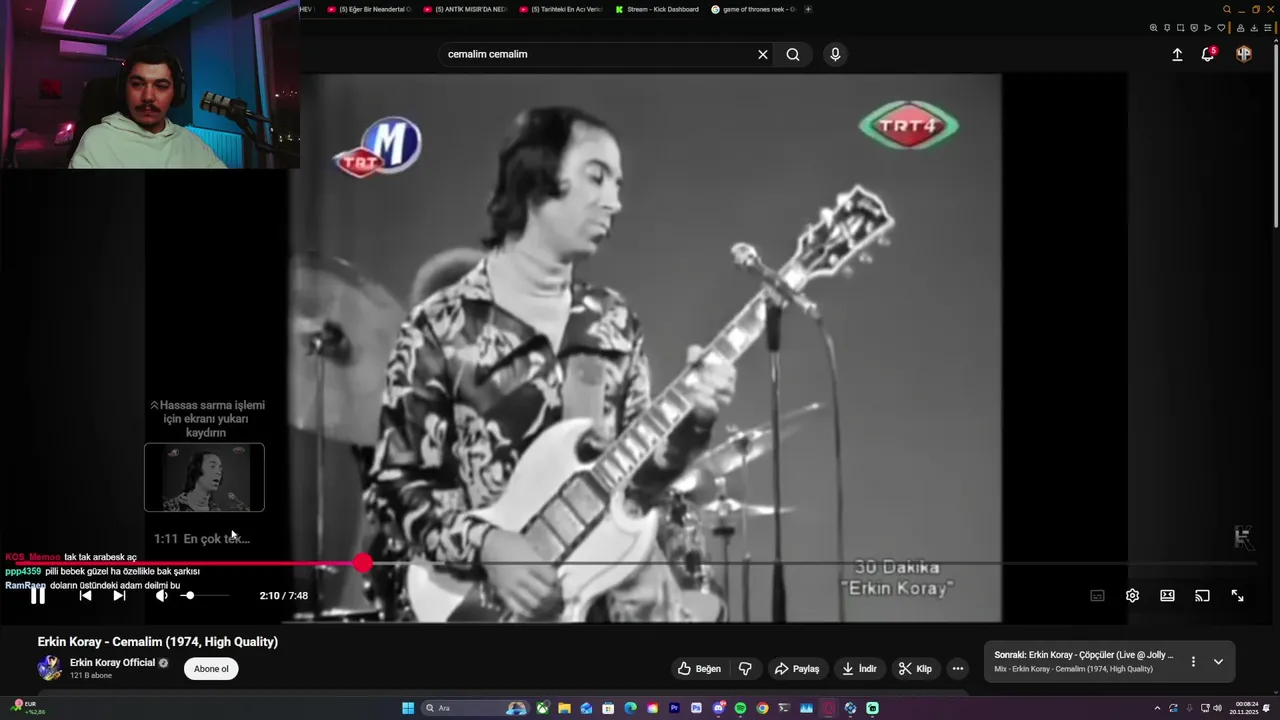This screenshot has height=720, width=1280.
Task: Open a new browser tab
Action: click(x=808, y=9)
